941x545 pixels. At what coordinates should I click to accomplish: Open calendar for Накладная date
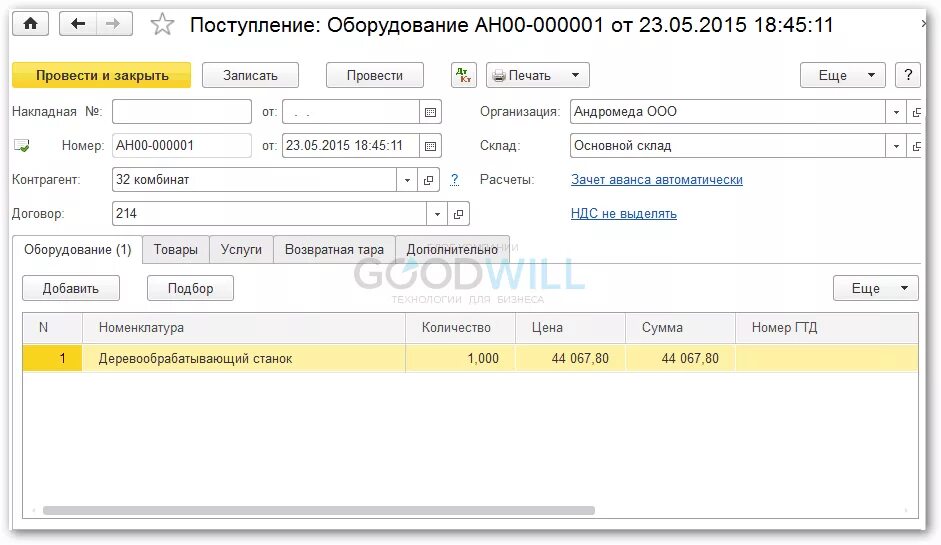430,112
